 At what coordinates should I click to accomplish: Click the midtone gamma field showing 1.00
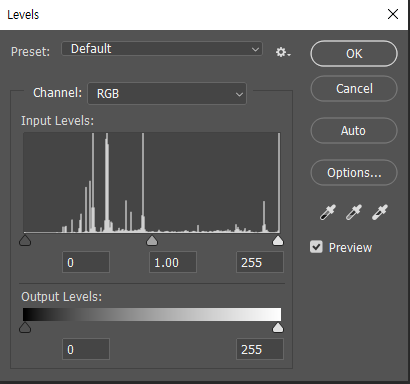173,262
